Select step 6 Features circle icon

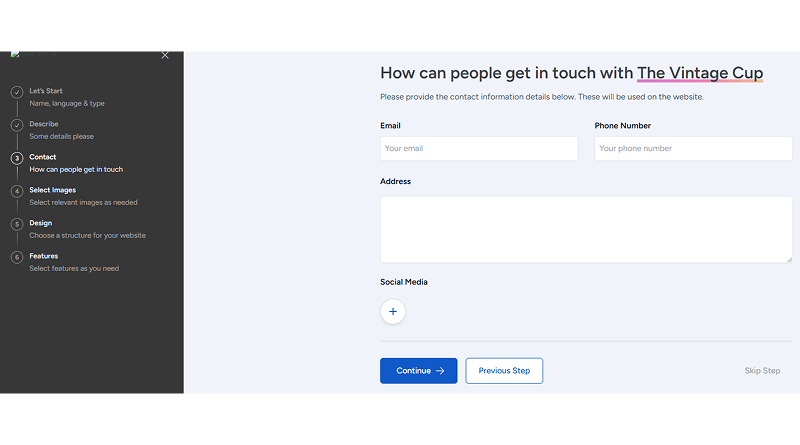point(17,257)
